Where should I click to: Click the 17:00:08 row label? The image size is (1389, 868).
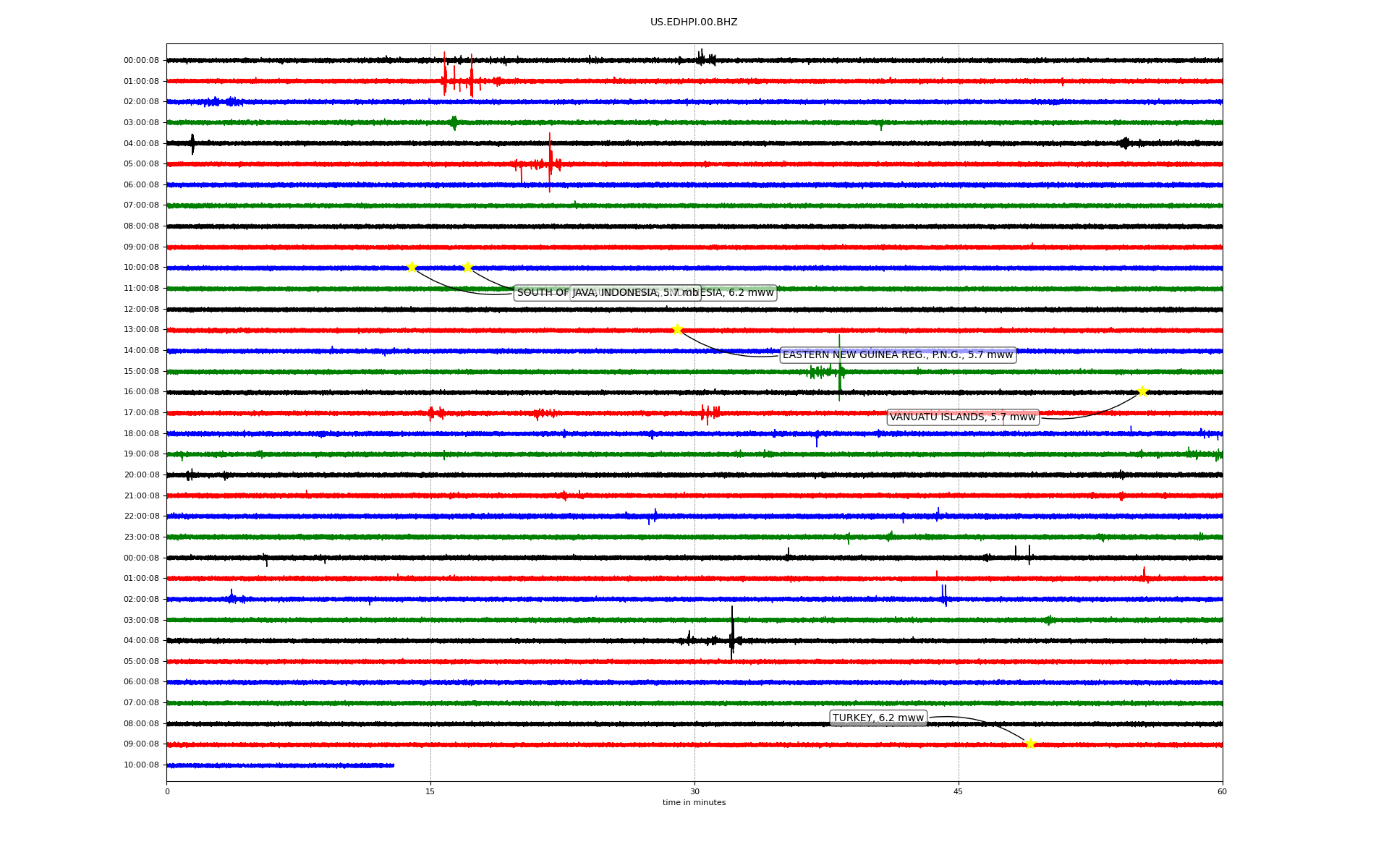(x=141, y=413)
